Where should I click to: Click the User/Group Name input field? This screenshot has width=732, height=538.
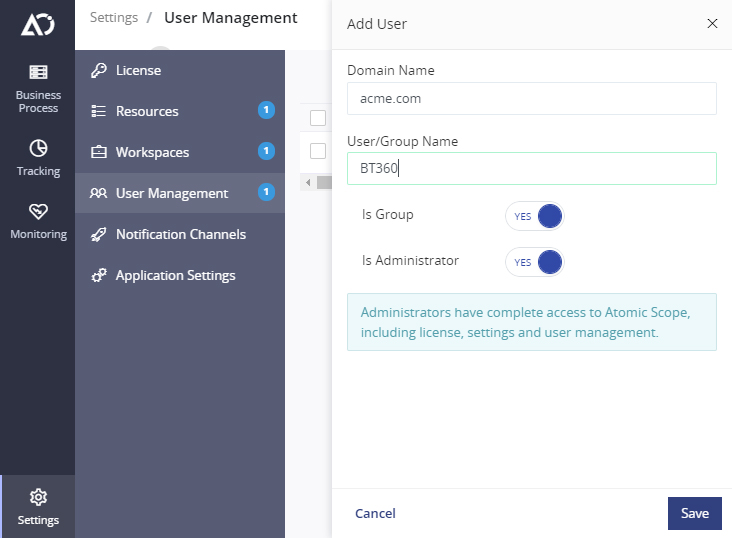pos(532,169)
